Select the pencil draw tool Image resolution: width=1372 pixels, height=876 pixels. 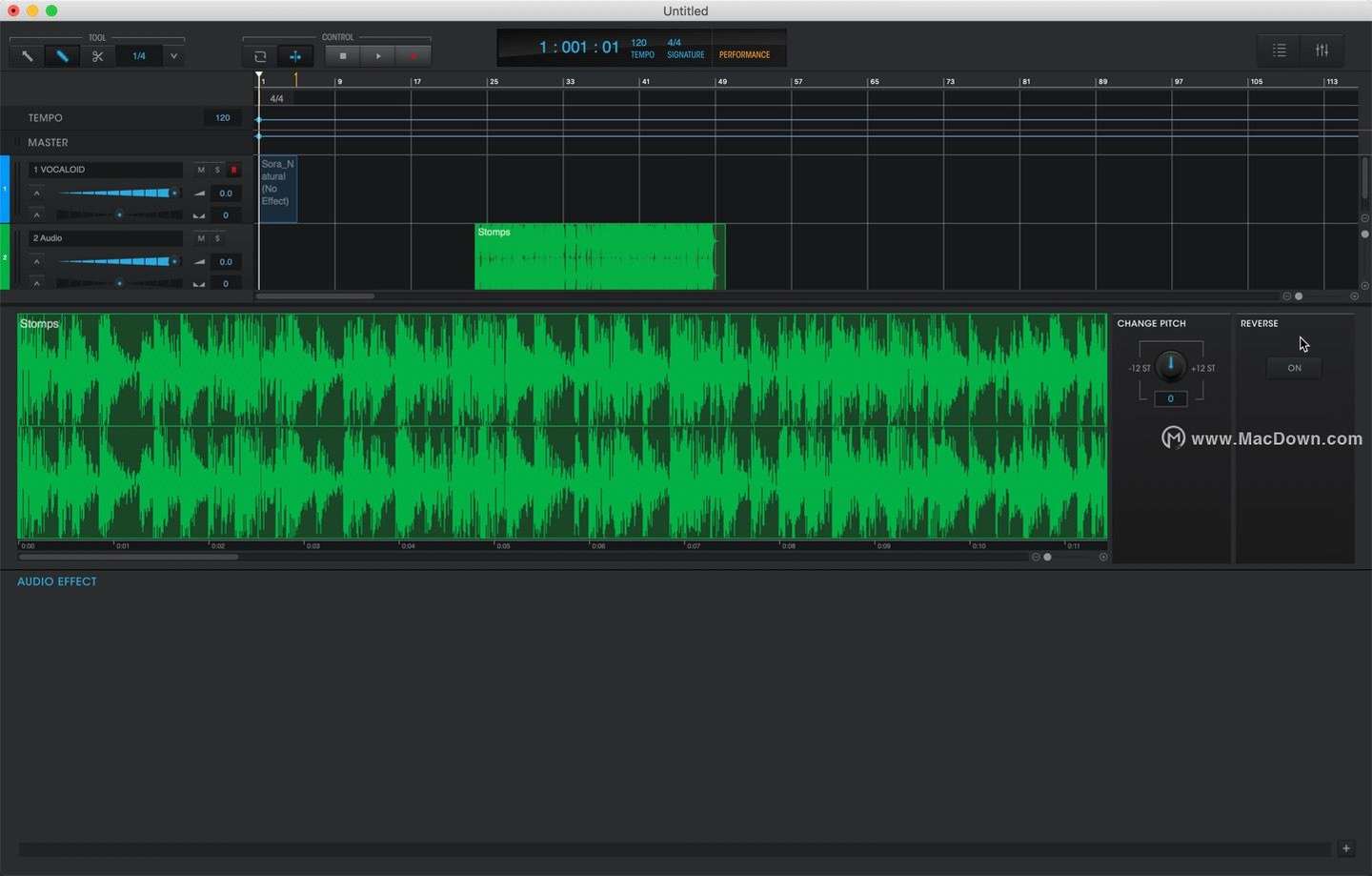pyautogui.click(x=62, y=56)
